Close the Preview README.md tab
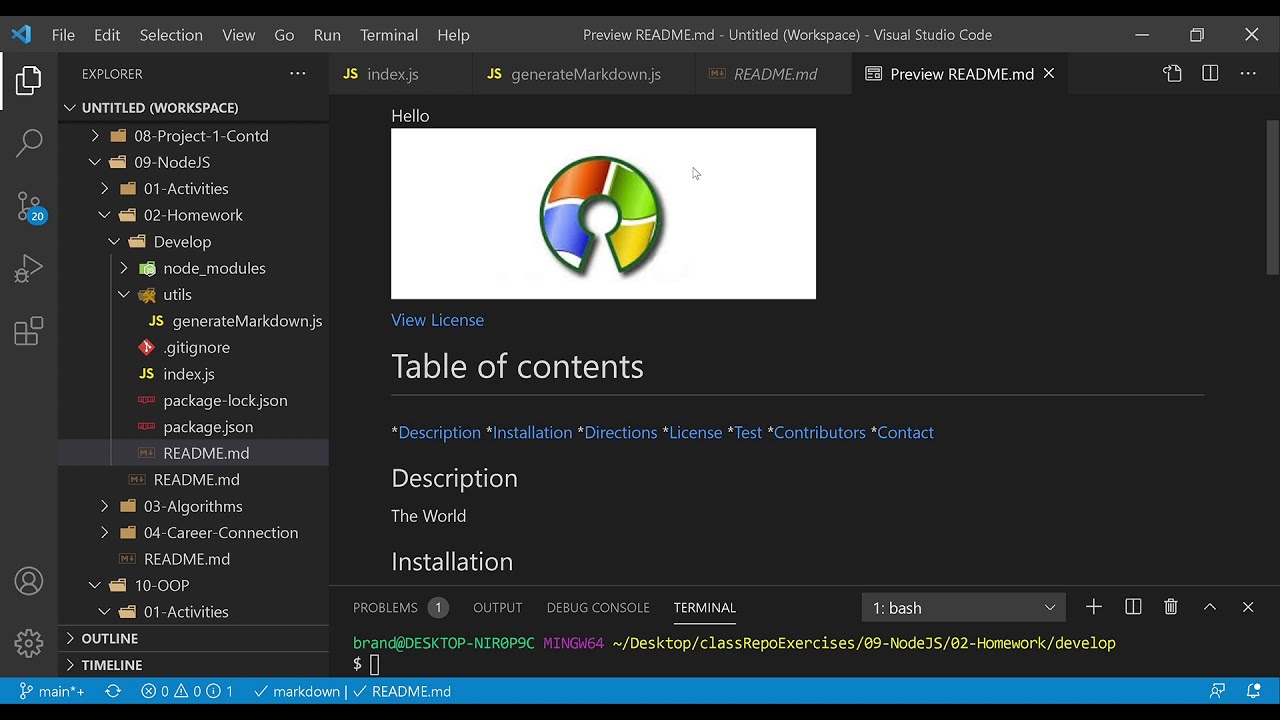Viewport: 1280px width, 720px height. [1049, 74]
